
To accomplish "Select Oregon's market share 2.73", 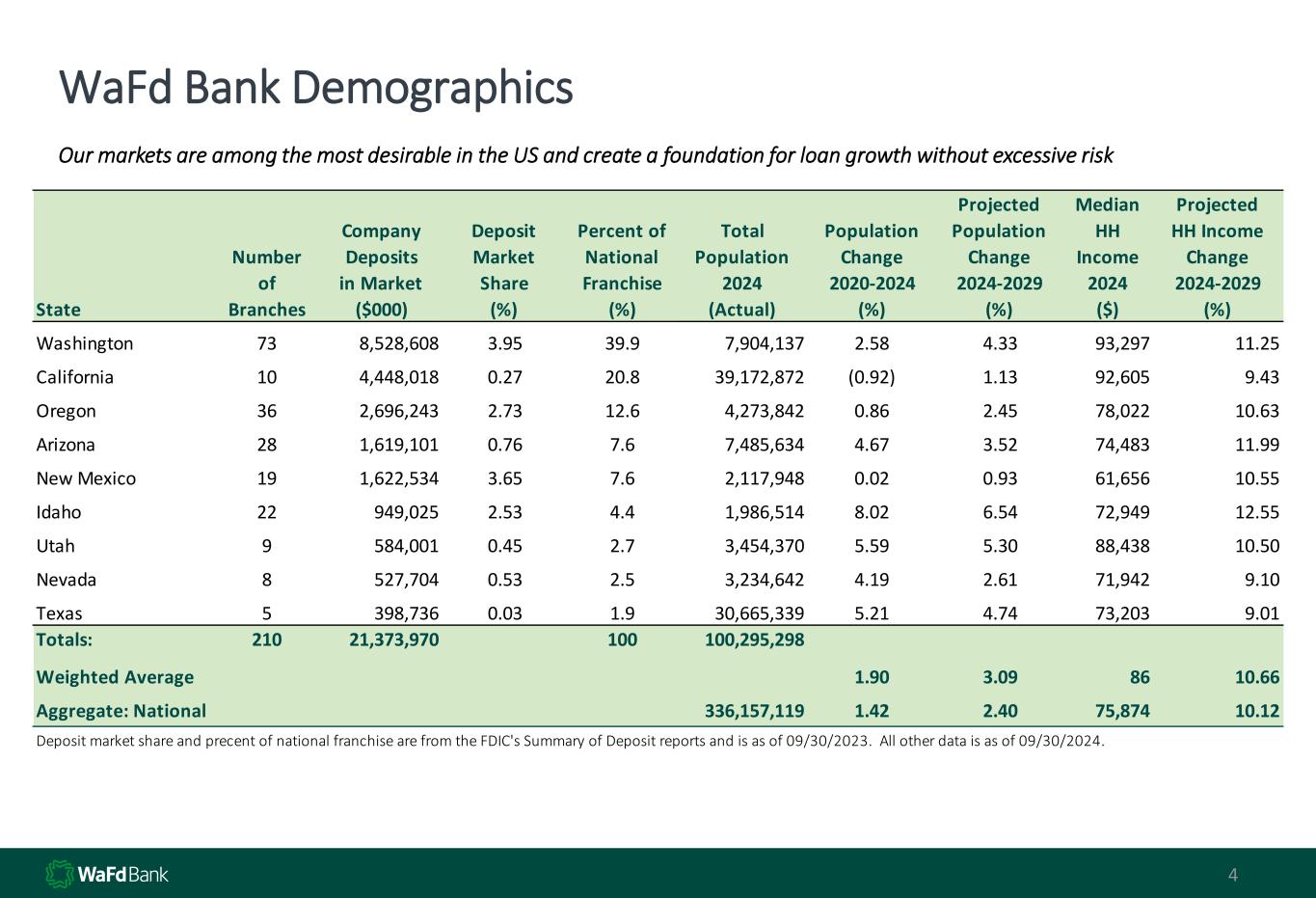I will pos(503,411).
